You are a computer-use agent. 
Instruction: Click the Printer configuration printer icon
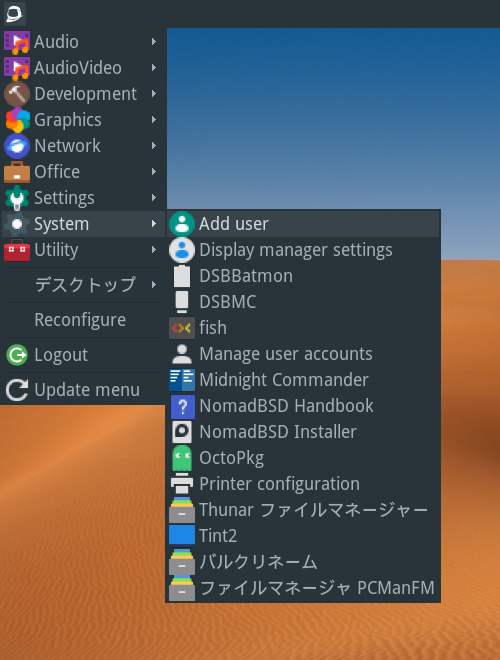click(182, 484)
